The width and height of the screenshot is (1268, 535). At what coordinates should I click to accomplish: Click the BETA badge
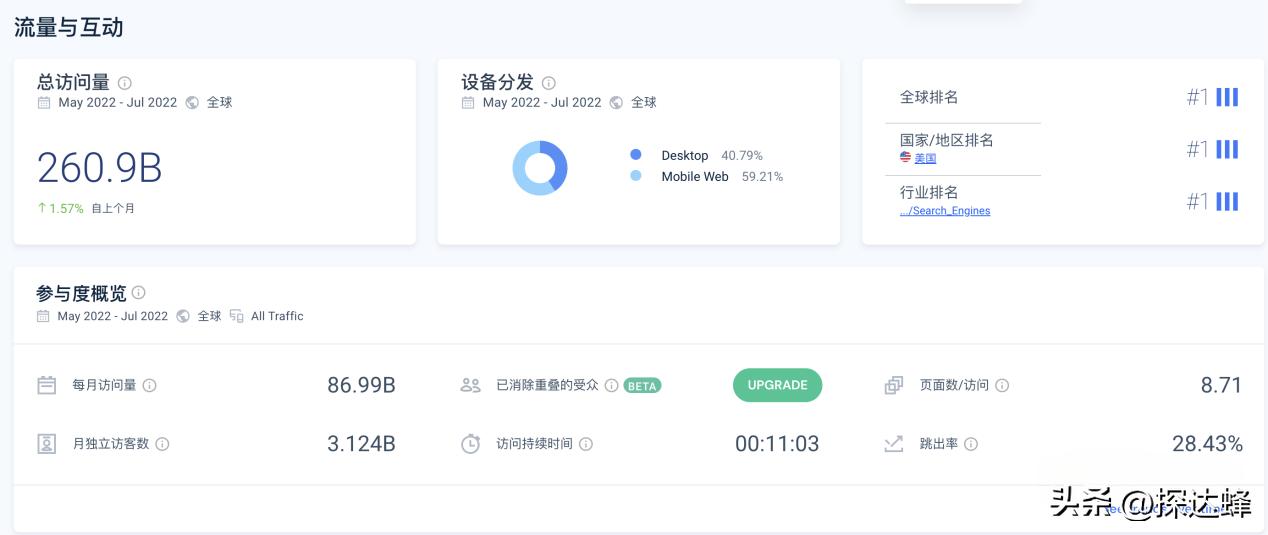[643, 385]
